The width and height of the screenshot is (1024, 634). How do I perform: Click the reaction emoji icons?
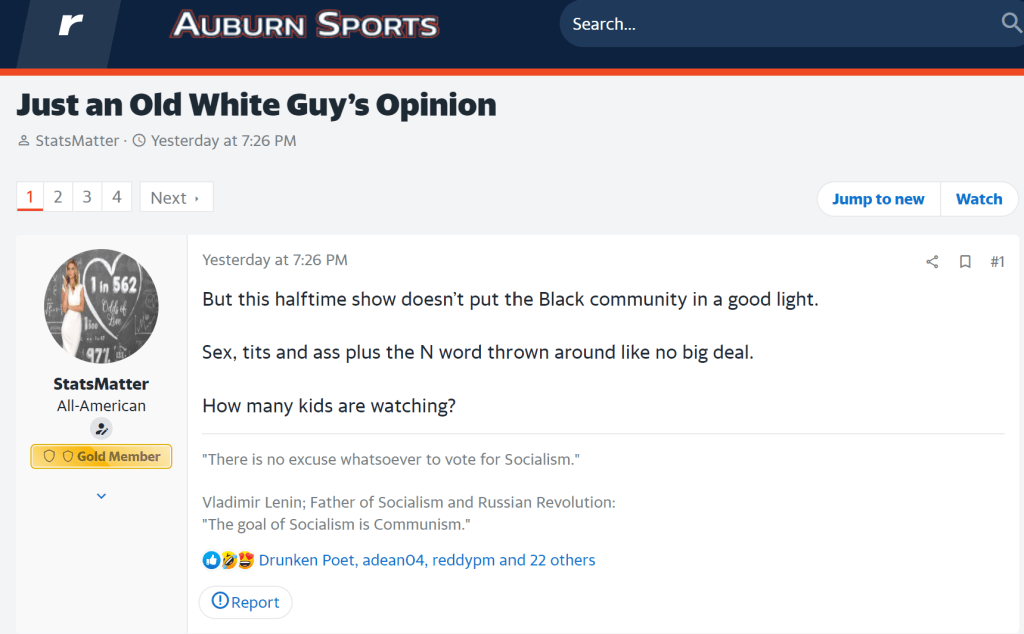click(x=228, y=560)
